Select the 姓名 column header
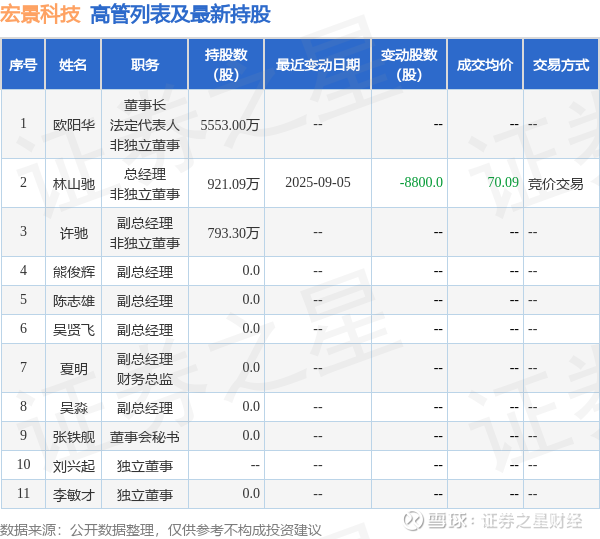 pyautogui.click(x=73, y=64)
